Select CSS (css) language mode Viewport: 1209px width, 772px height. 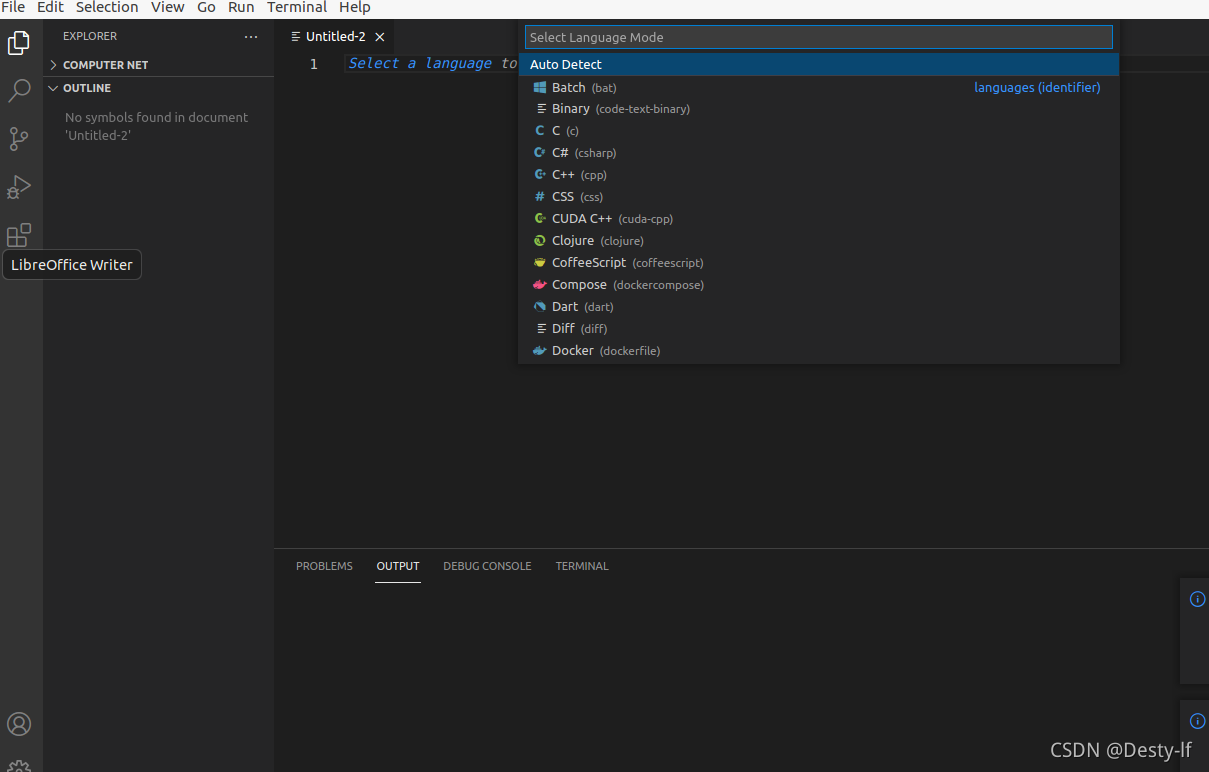(x=818, y=197)
